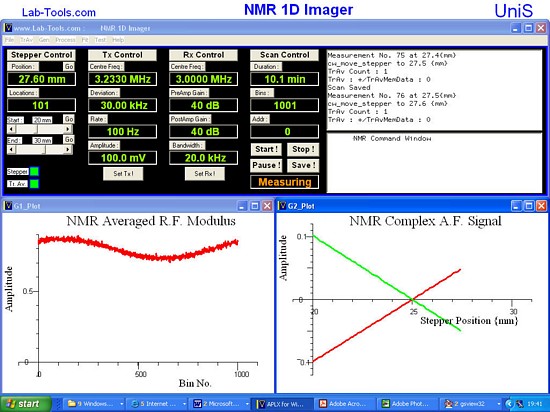550x412 pixels.
Task: Click the stepper position field 27.60 mm
Action: pos(41,79)
